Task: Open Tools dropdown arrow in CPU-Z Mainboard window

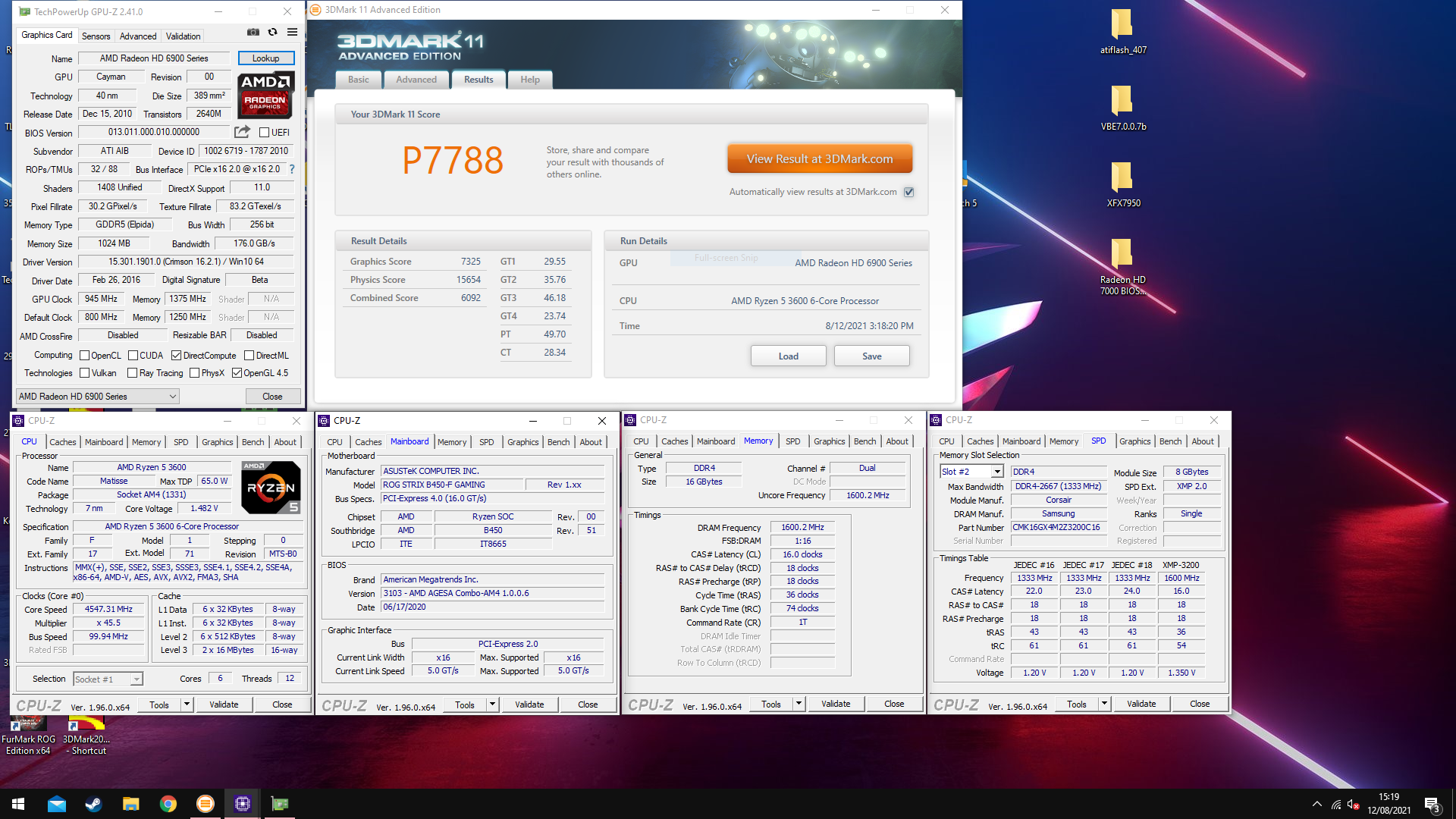Action: coord(492,704)
